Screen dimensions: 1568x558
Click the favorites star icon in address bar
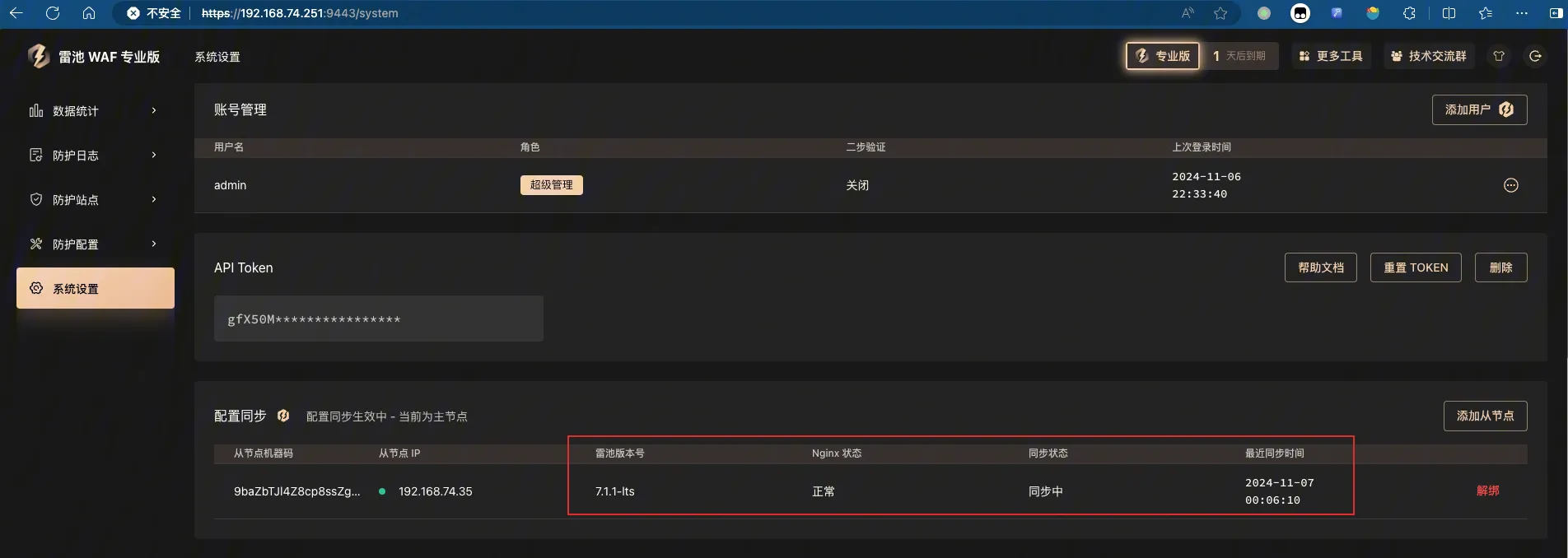click(1220, 13)
